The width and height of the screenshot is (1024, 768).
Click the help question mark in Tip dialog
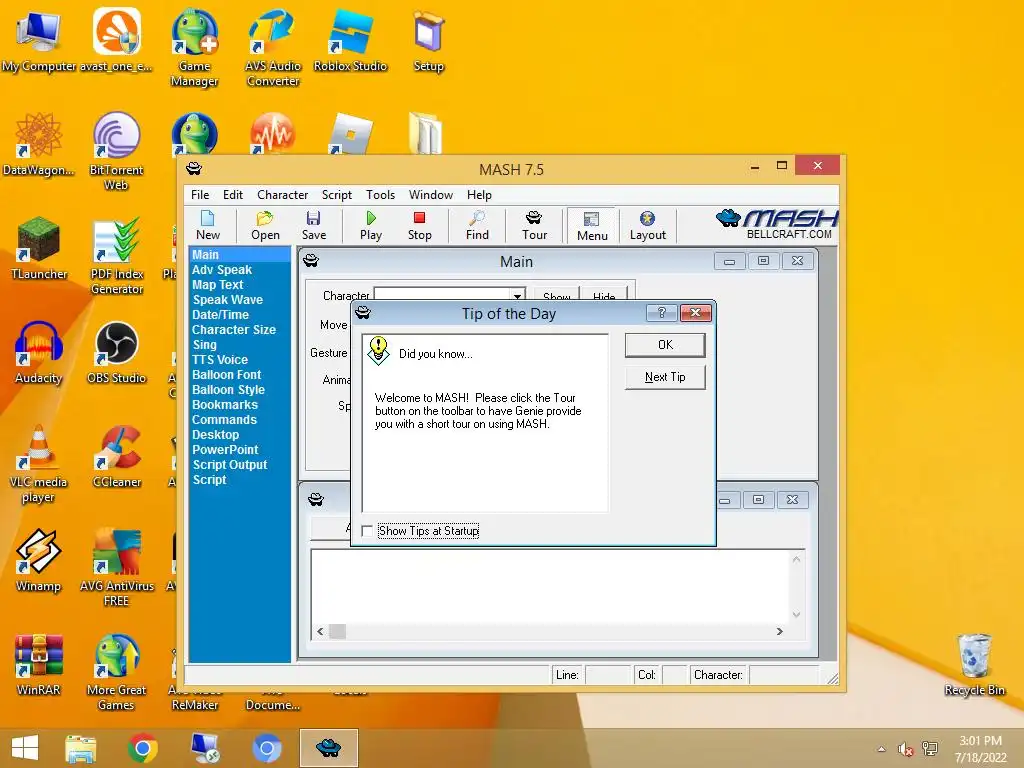[662, 313]
